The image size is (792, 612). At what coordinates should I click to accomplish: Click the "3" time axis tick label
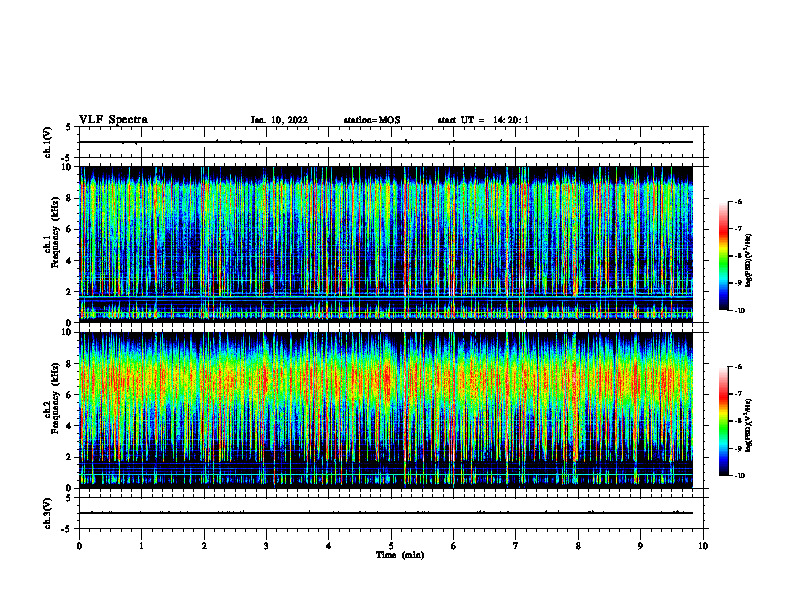266,546
